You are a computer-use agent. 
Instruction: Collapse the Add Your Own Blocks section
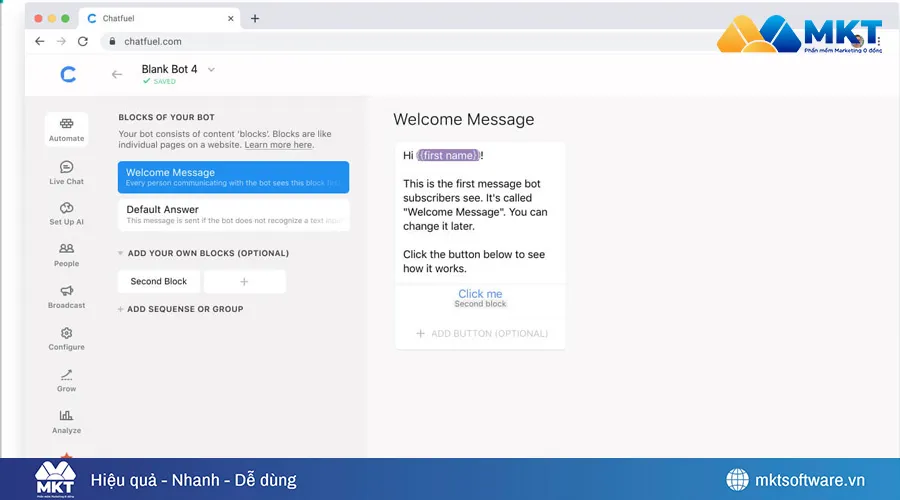pyautogui.click(x=121, y=253)
